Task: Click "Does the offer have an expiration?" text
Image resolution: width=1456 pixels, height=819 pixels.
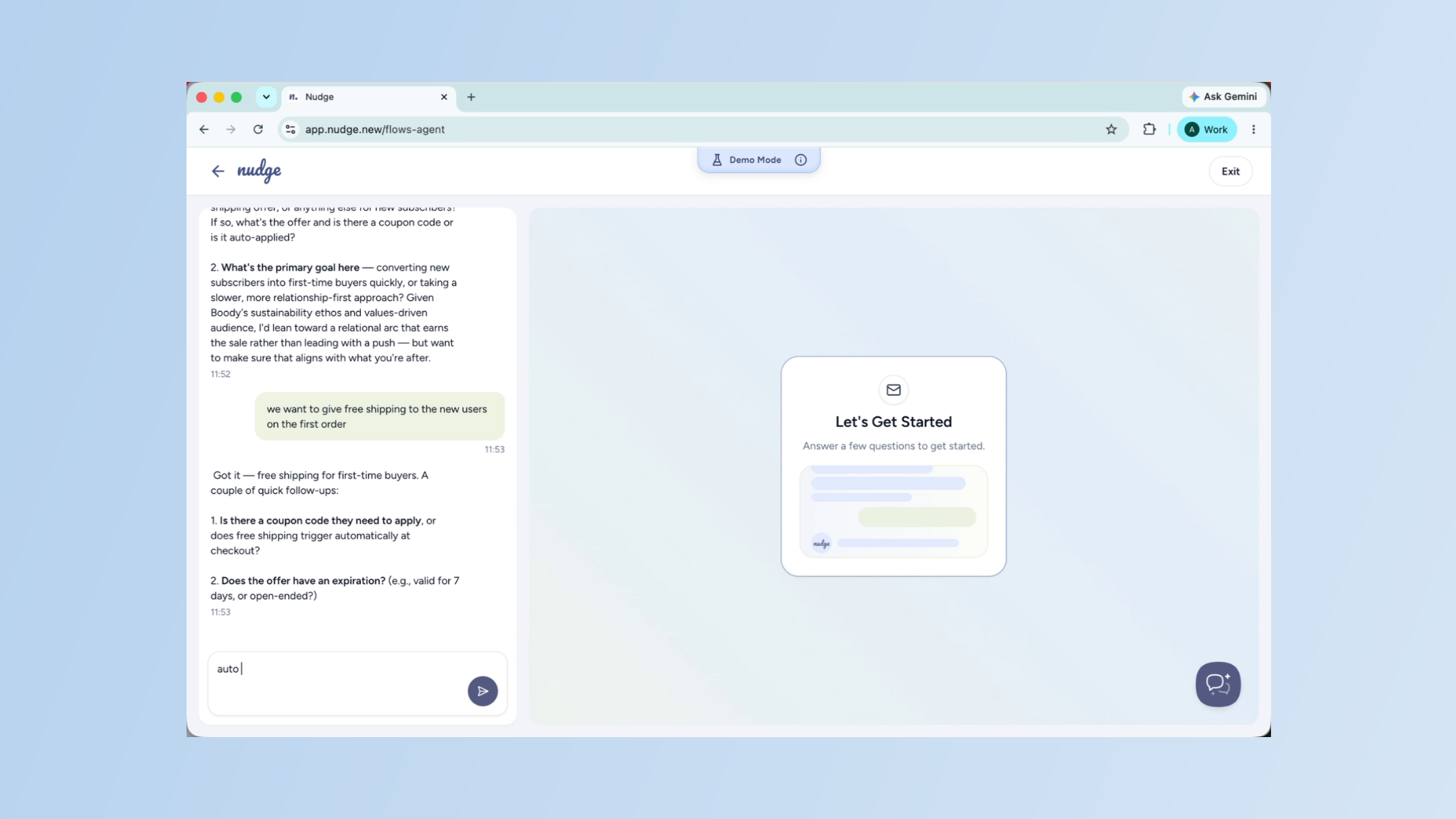Action: (x=303, y=581)
